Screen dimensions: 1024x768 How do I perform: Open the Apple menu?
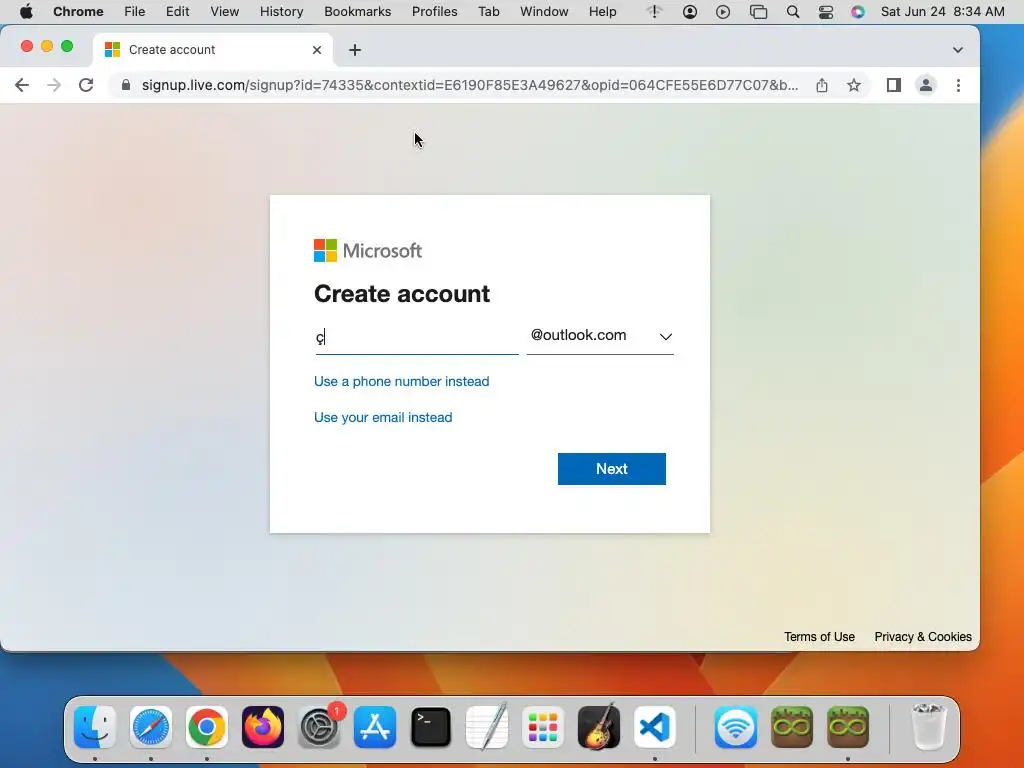point(26,12)
